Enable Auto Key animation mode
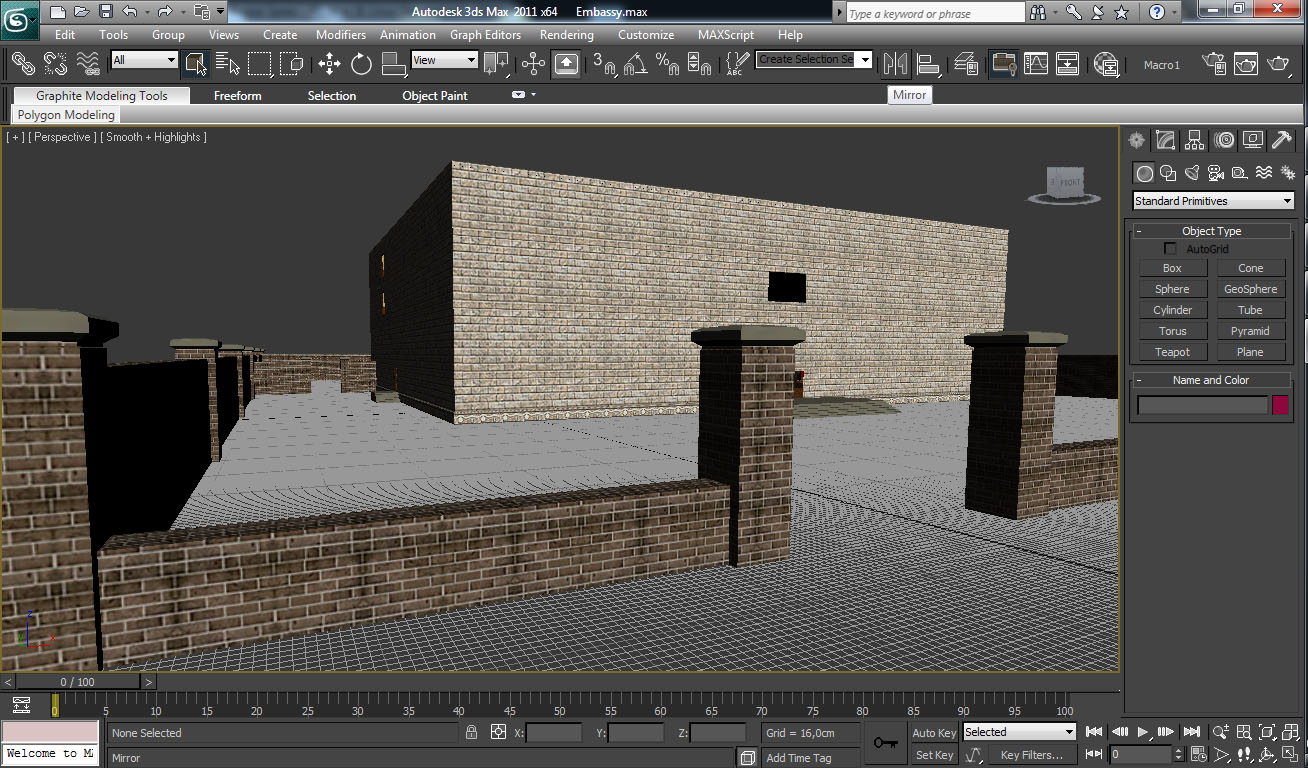Screen dimensions: 1308x768 934,733
